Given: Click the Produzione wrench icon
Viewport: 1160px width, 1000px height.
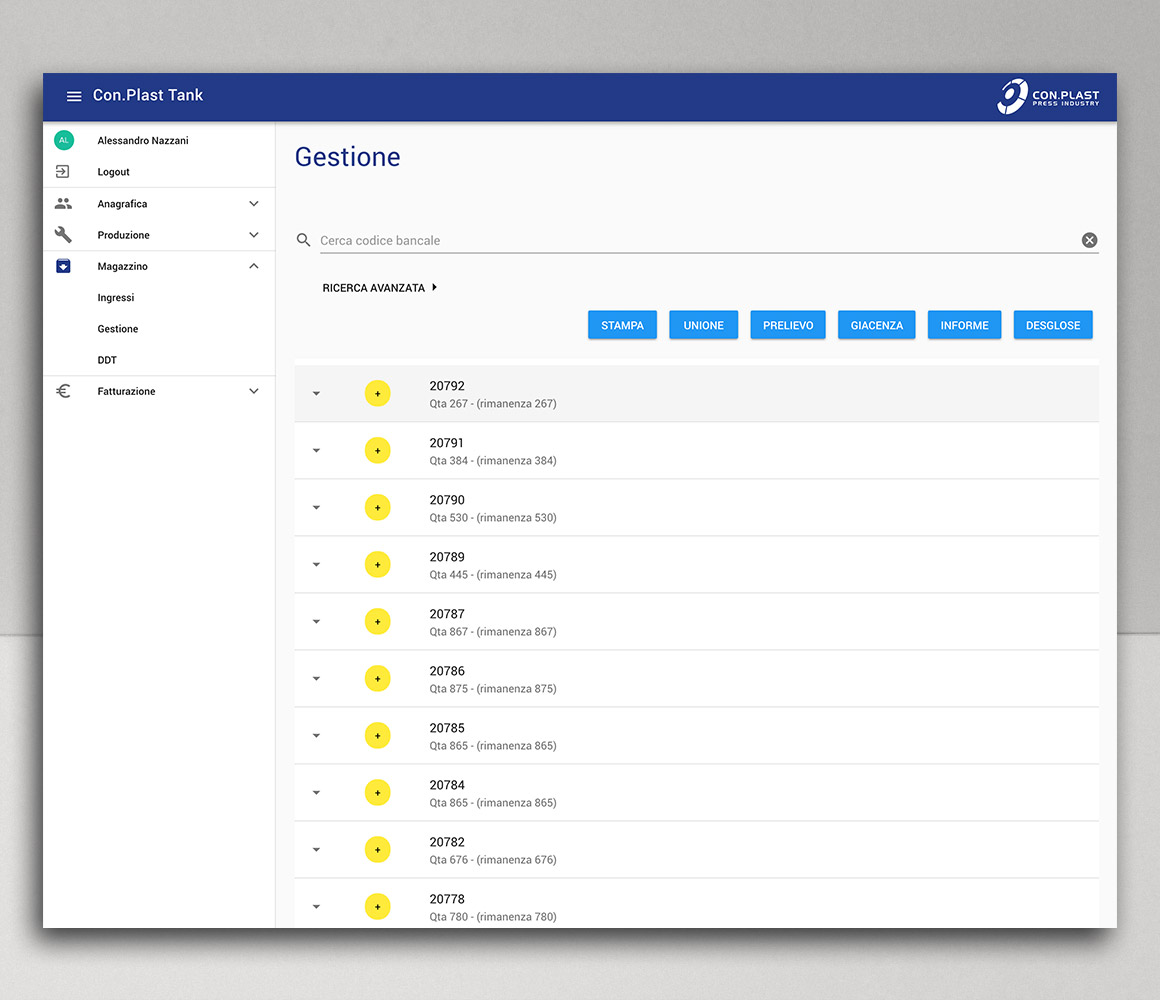Looking at the screenshot, I should [64, 234].
